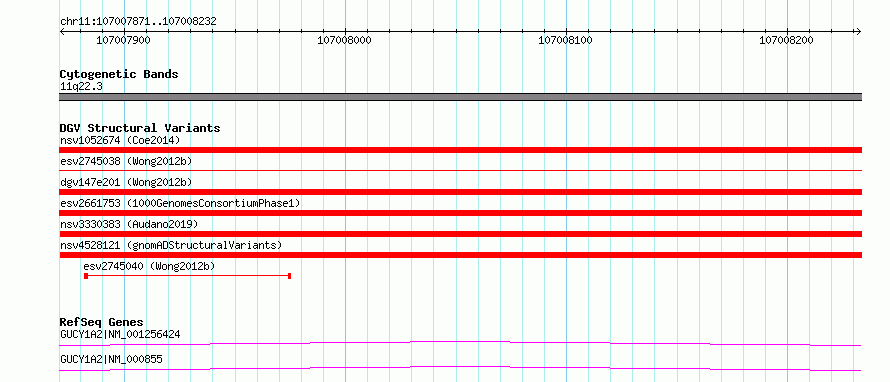Click ruler position 107008000
Image resolution: width=890 pixels, height=382 pixels.
tap(345, 40)
